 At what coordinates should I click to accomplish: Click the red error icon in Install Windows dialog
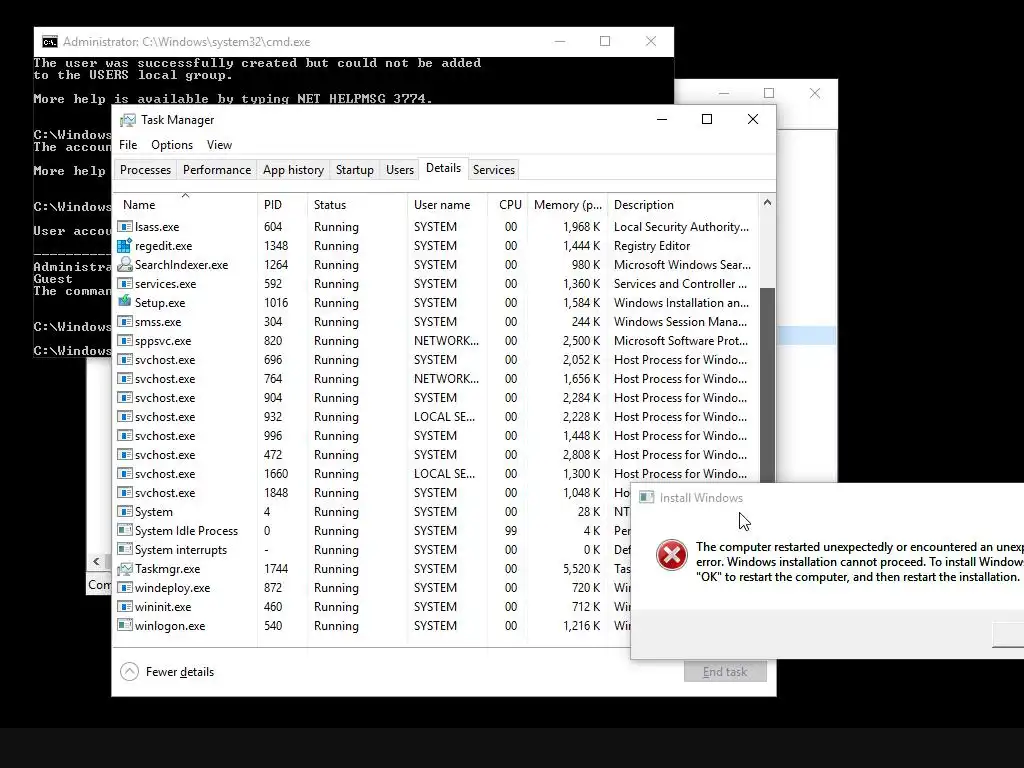pyautogui.click(x=671, y=555)
